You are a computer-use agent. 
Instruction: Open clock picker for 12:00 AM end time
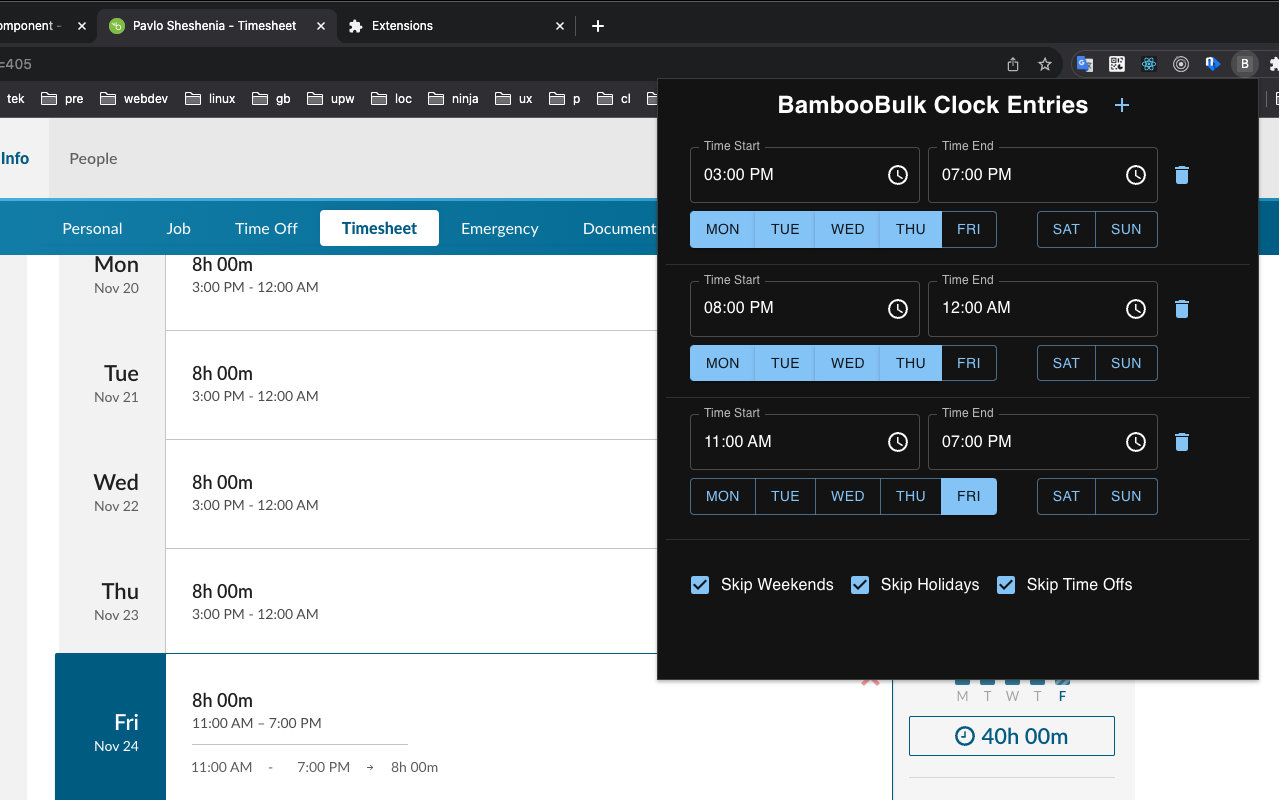pyautogui.click(x=1136, y=309)
